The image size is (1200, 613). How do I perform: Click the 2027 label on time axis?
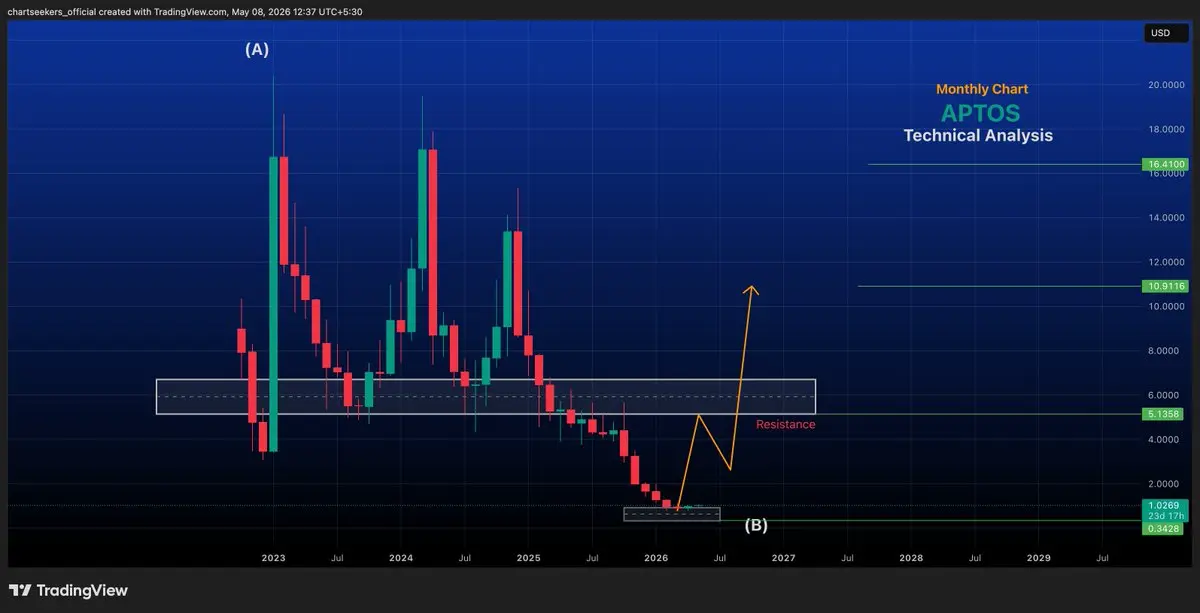click(x=784, y=557)
